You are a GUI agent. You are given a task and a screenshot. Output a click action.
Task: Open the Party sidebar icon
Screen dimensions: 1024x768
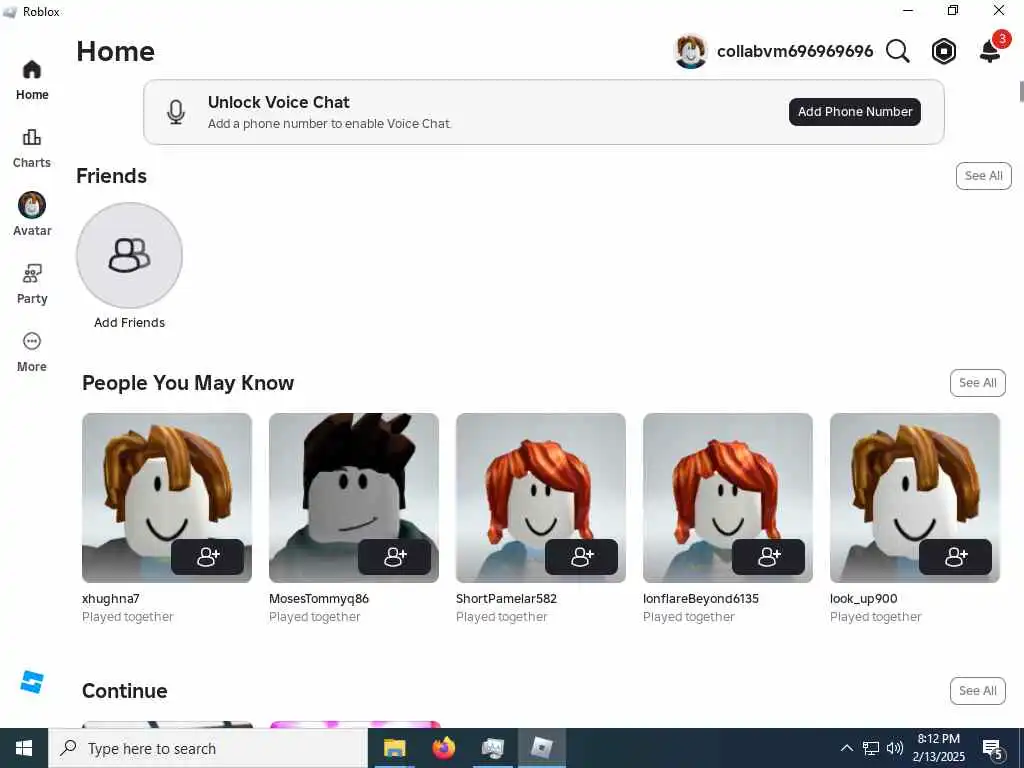point(31,273)
